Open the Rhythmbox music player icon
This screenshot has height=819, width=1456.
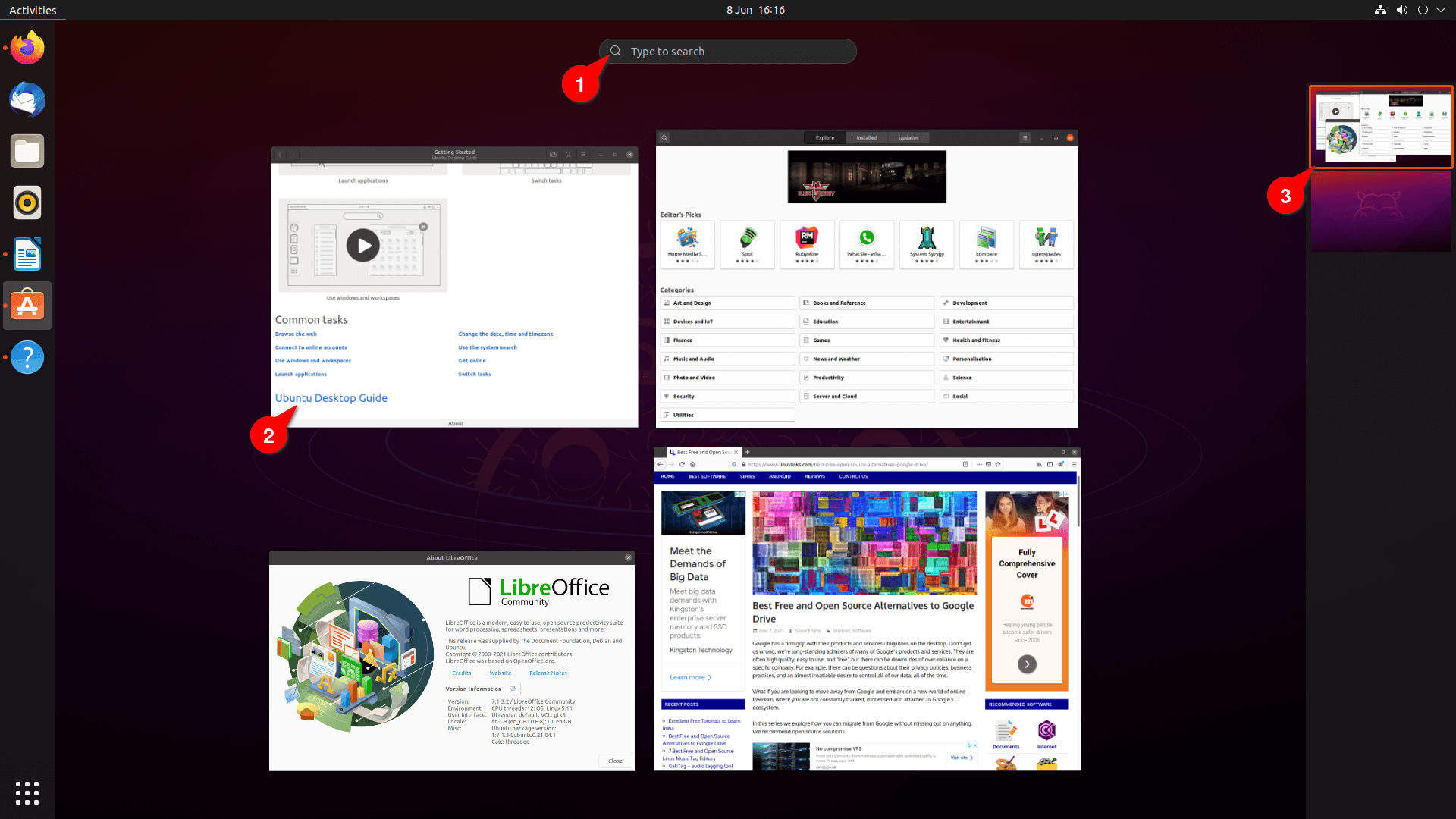click(27, 202)
